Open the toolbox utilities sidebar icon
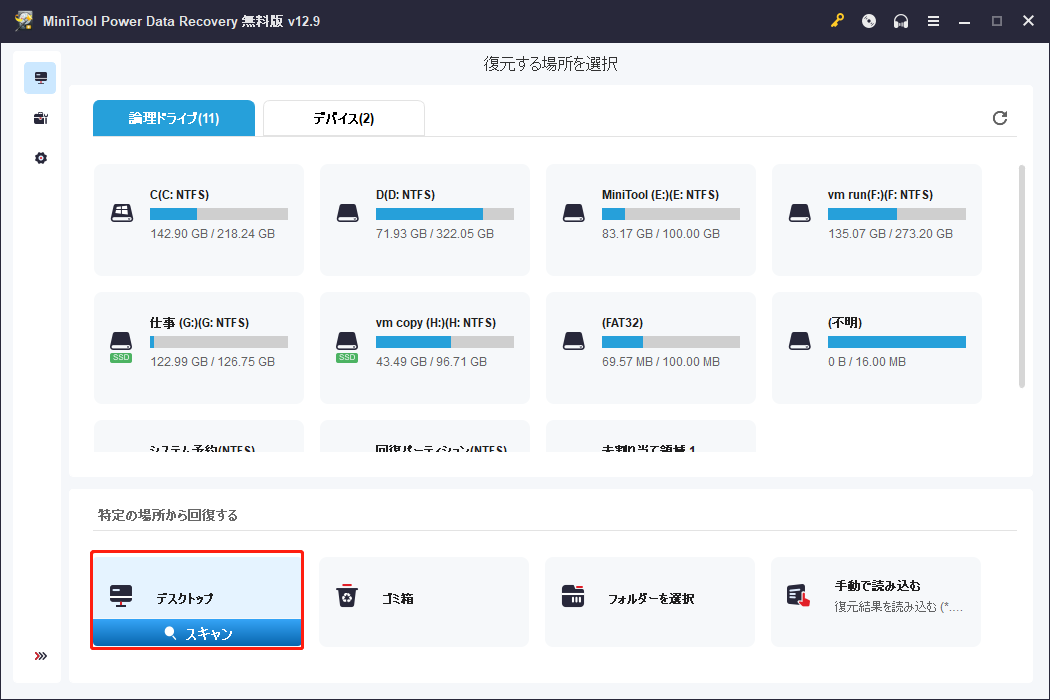The width and height of the screenshot is (1050, 700). (x=40, y=118)
